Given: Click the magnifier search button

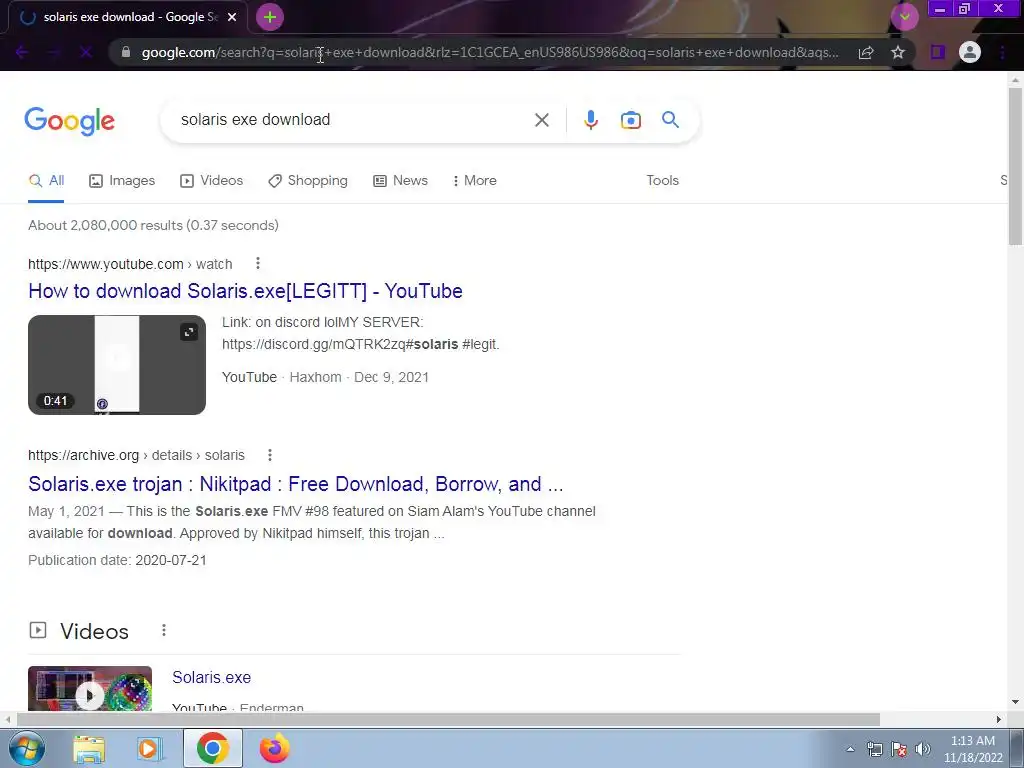Looking at the screenshot, I should click(670, 120).
